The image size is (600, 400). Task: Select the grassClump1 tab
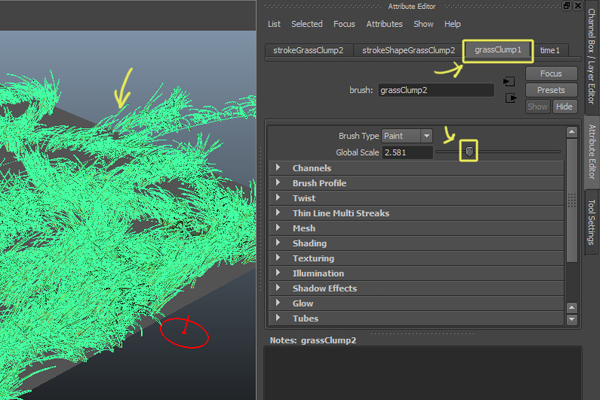point(498,50)
